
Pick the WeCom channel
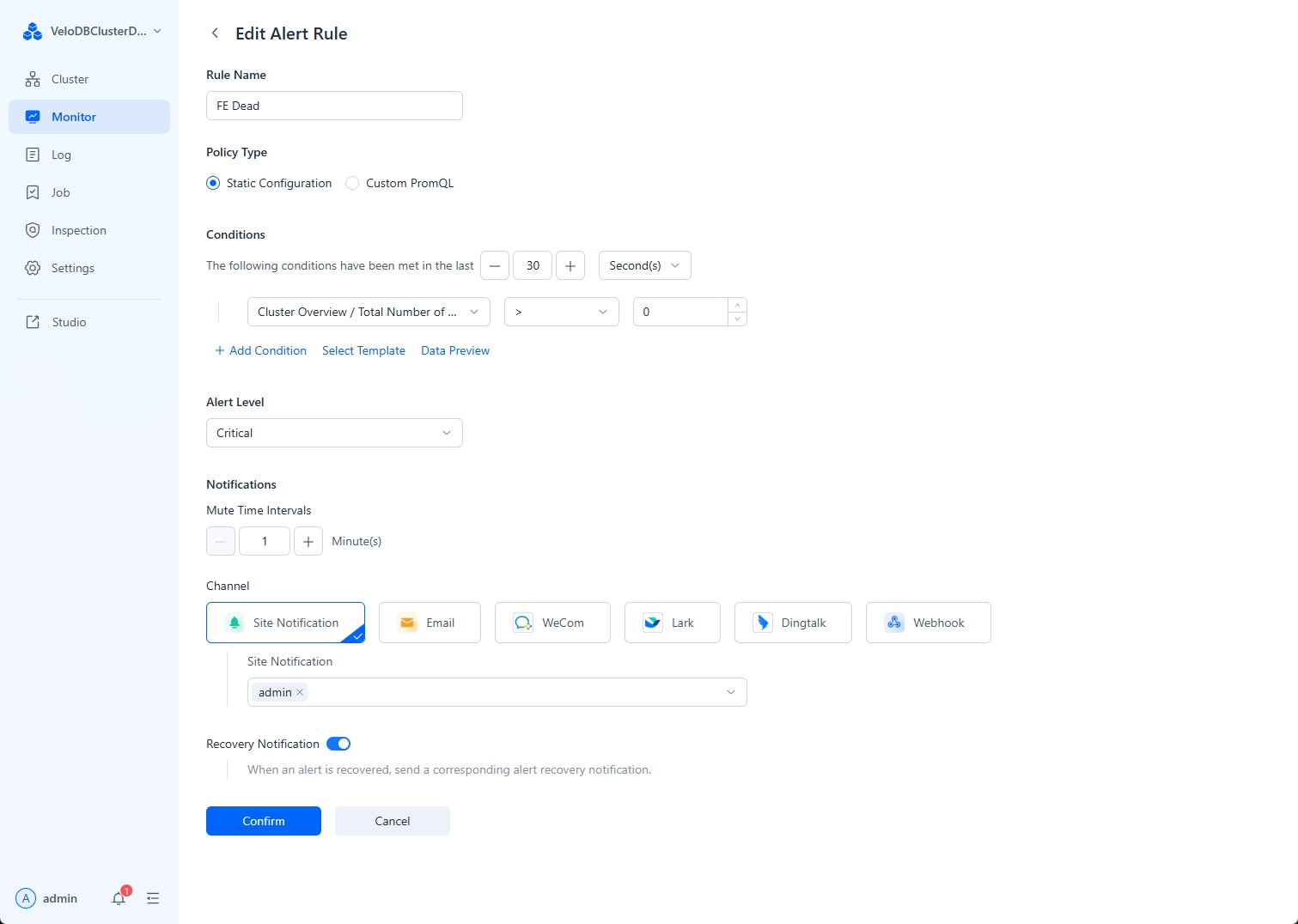(x=551, y=623)
